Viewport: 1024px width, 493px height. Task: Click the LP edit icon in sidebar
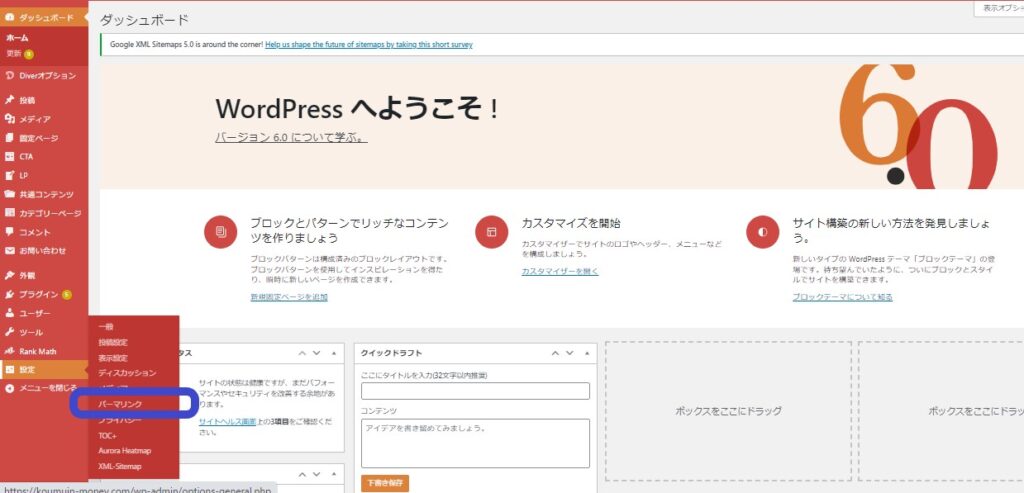click(x=9, y=175)
